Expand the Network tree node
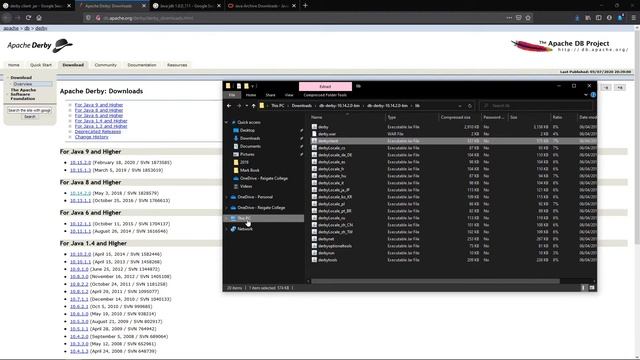The width and height of the screenshot is (640, 360). click(x=227, y=229)
